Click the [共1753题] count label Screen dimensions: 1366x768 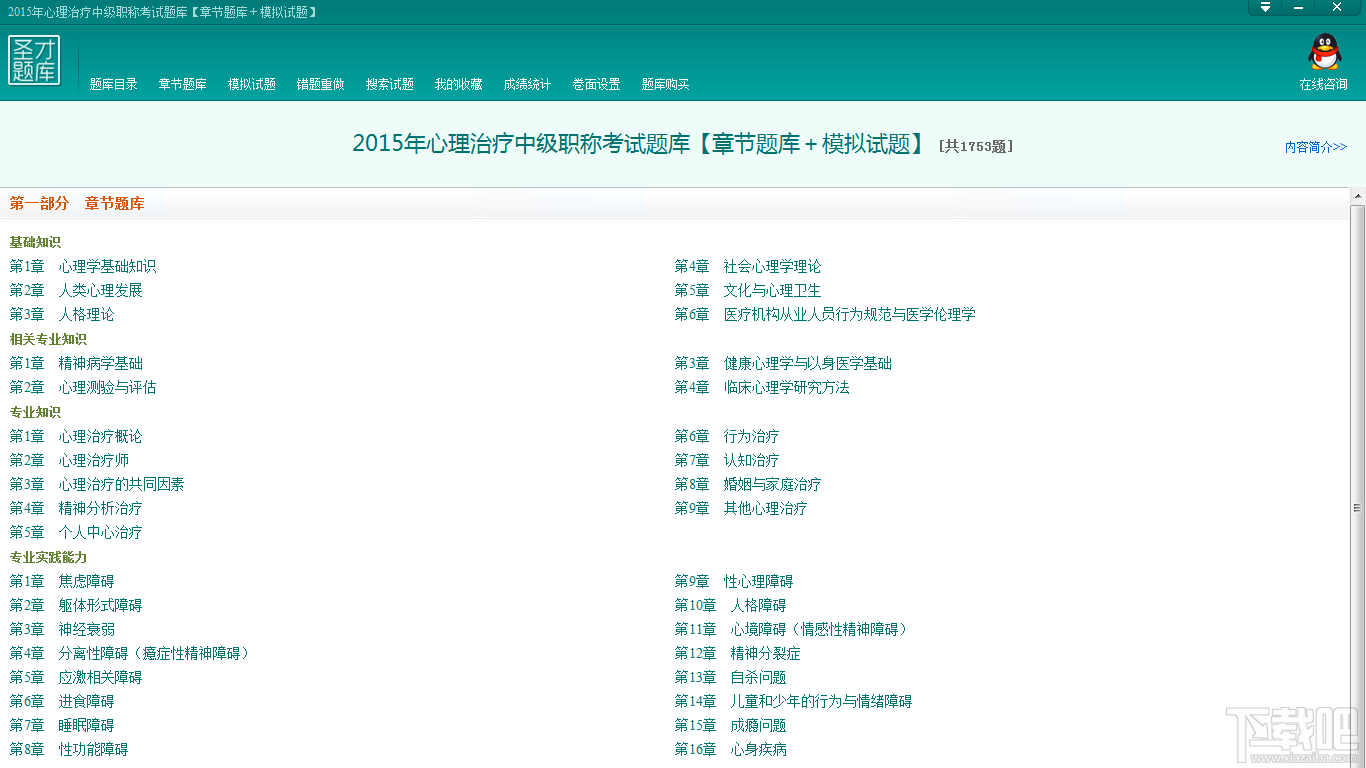coord(976,146)
